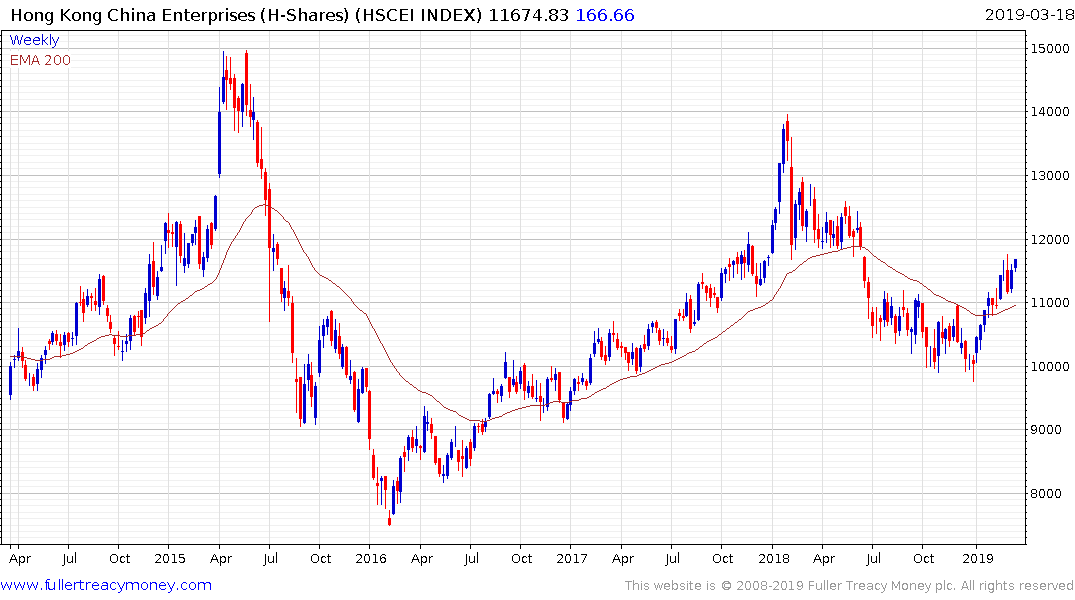Screen dimensions: 1075x600
Task: Click the chart title Hong Kong China Enterprises
Action: click(230, 14)
